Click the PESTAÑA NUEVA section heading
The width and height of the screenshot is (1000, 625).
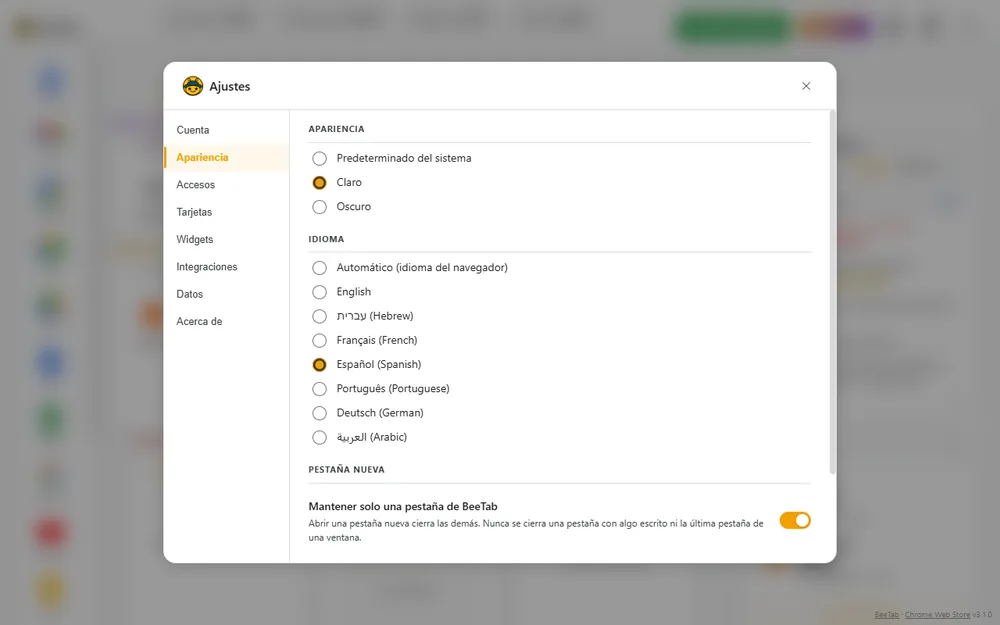pyautogui.click(x=346, y=469)
